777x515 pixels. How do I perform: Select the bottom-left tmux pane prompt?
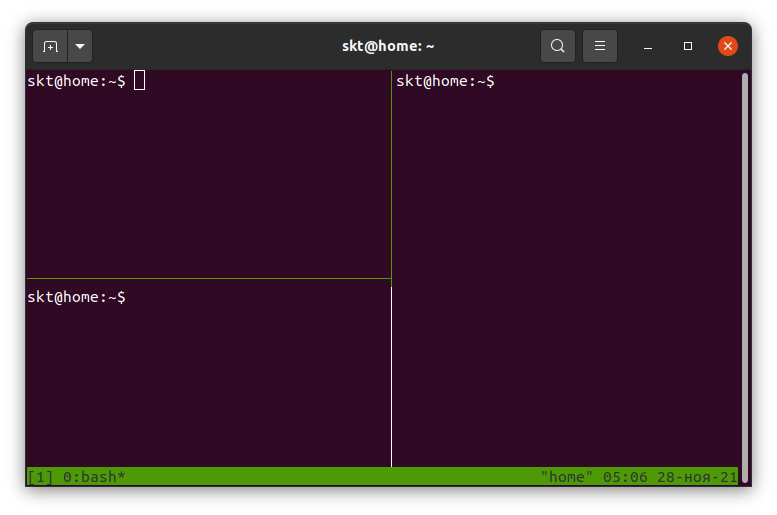(76, 297)
